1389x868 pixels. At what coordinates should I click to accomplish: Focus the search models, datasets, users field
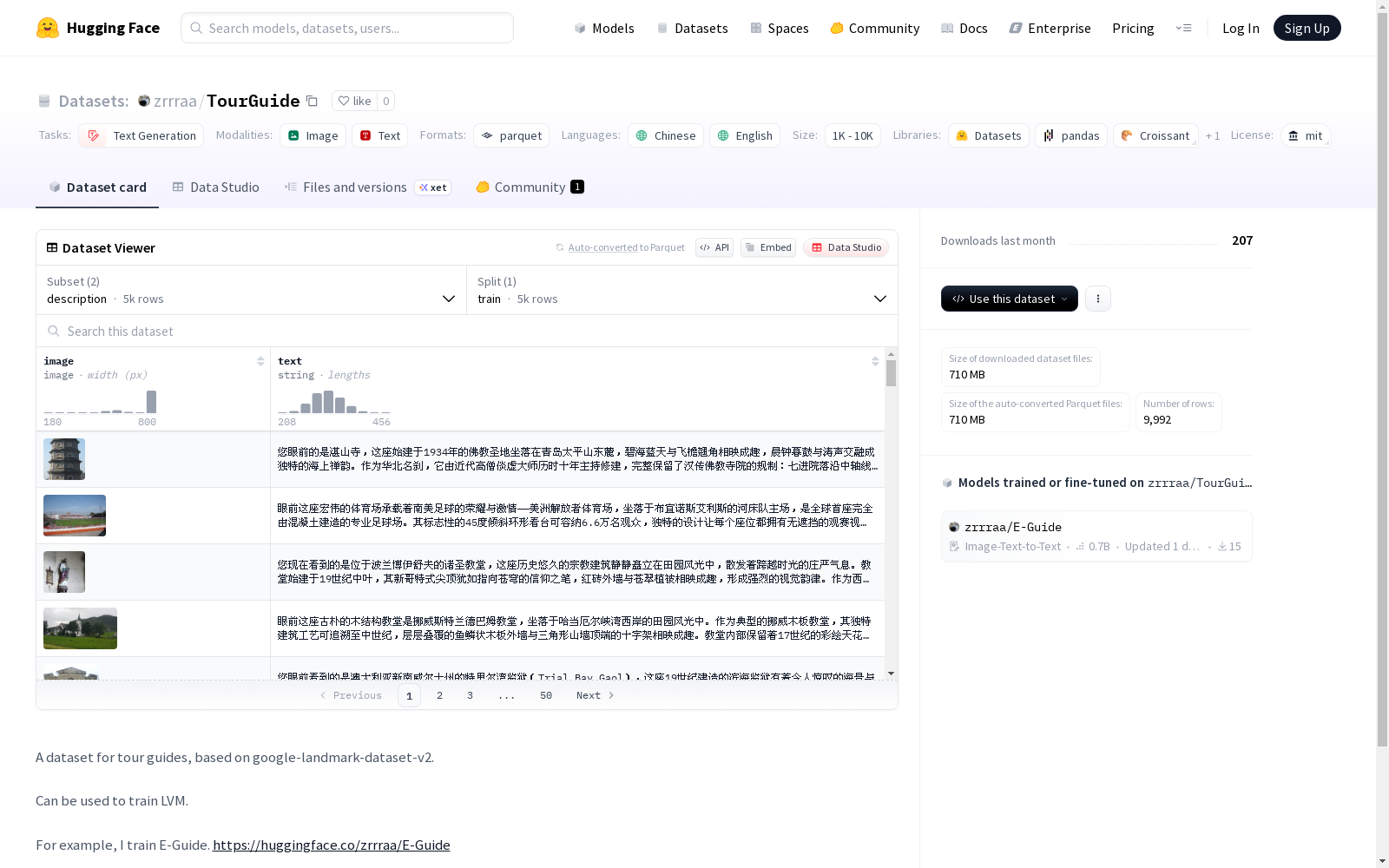point(347,28)
